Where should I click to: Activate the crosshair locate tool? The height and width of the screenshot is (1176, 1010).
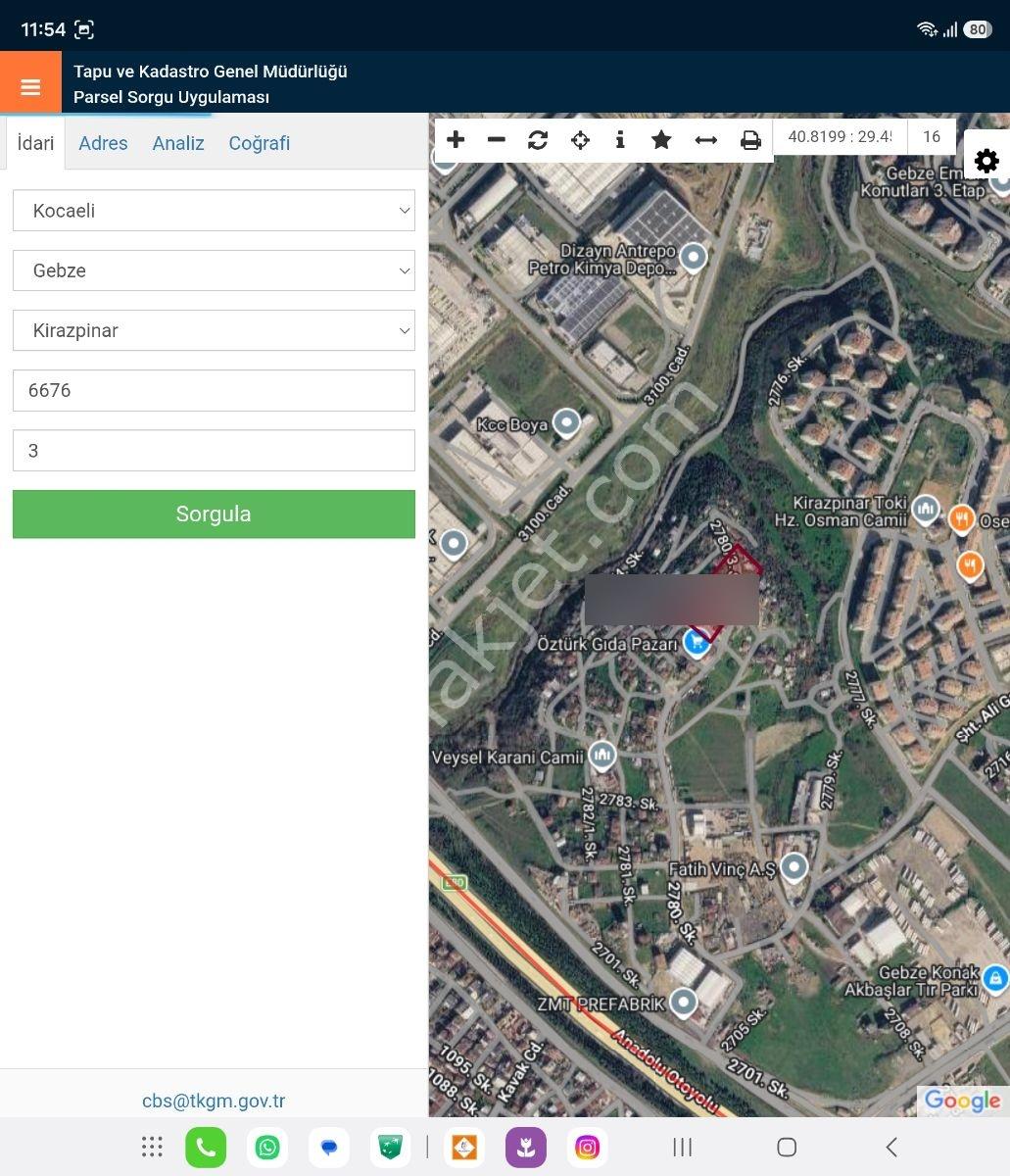point(580,139)
